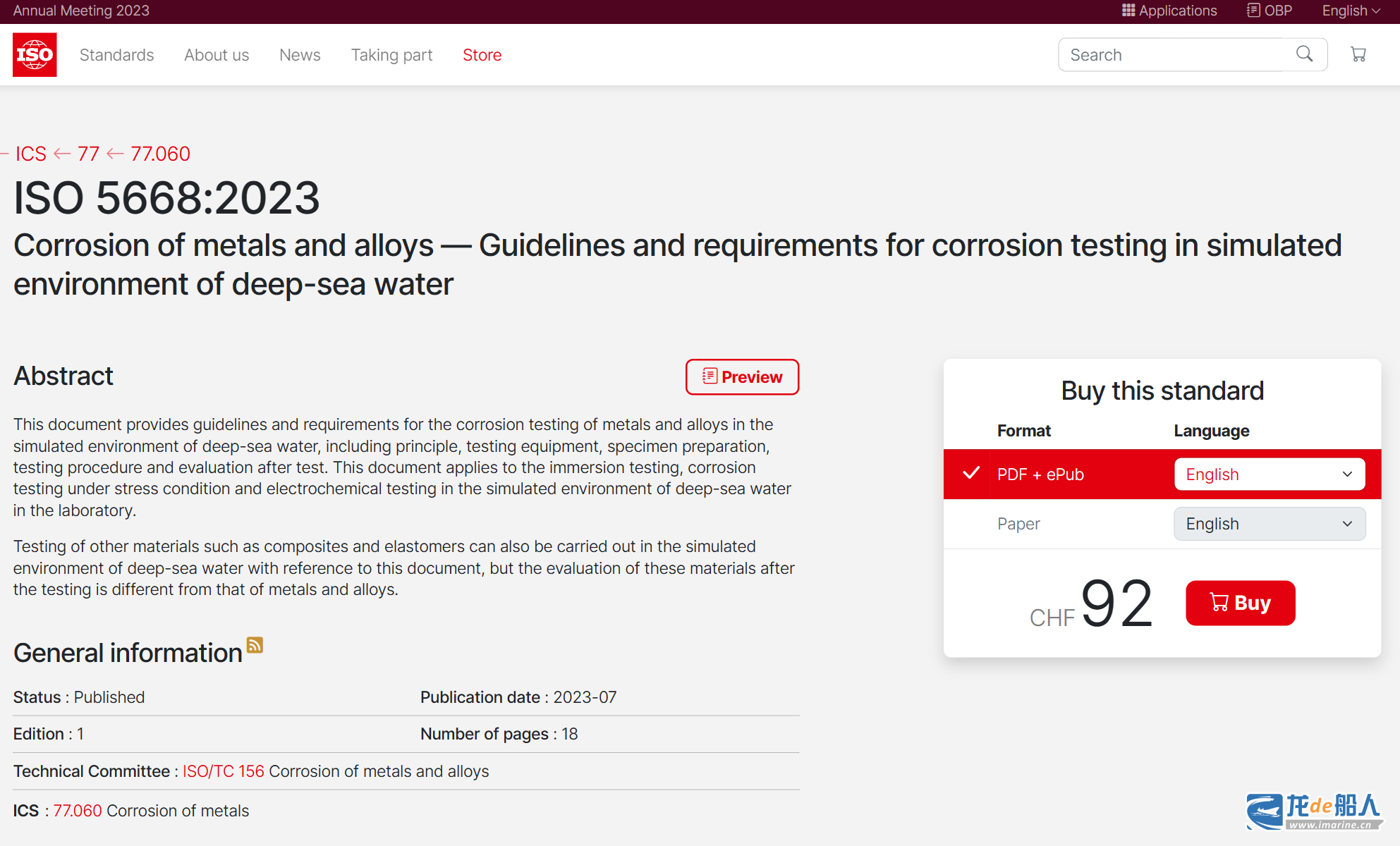
Task: Click the RSS feed icon near General information
Action: [x=255, y=645]
